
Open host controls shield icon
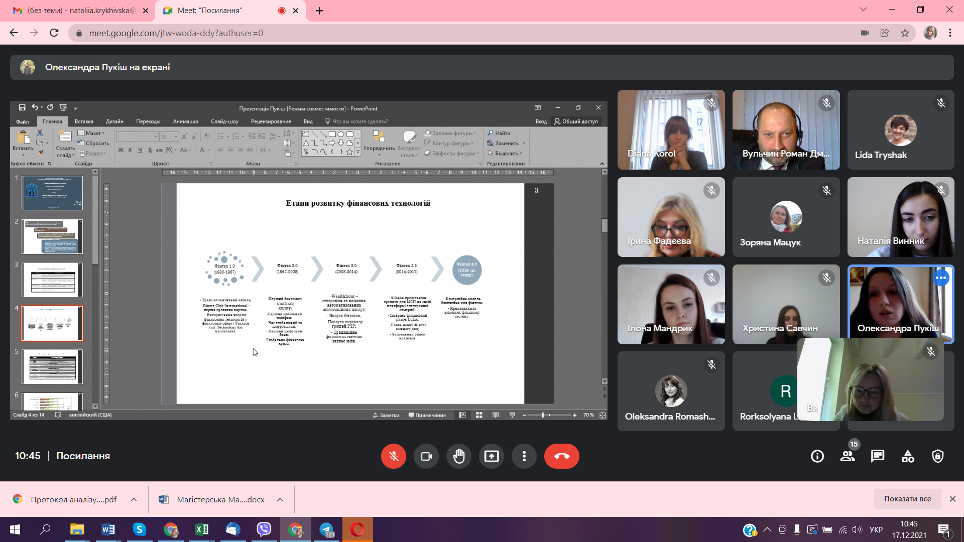[x=937, y=456]
